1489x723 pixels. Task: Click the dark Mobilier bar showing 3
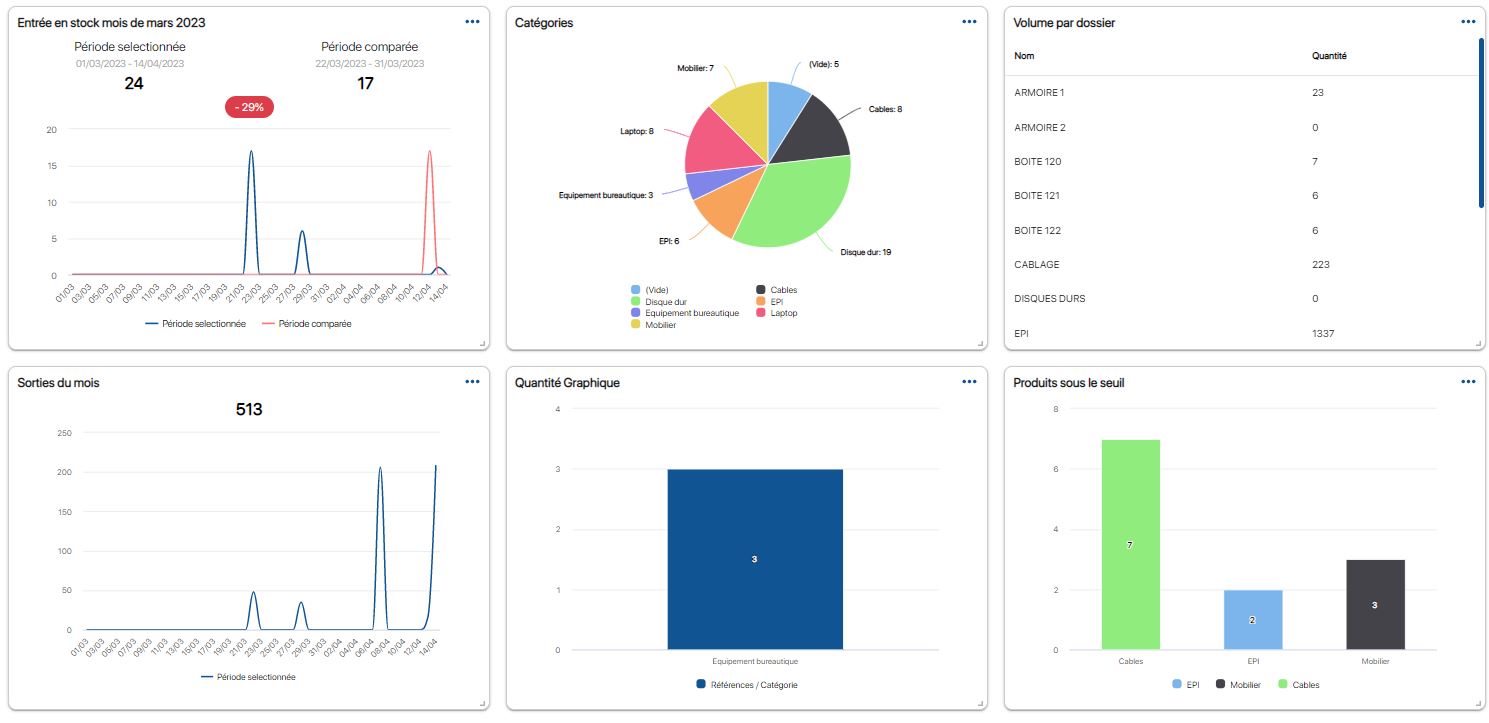click(x=1375, y=605)
